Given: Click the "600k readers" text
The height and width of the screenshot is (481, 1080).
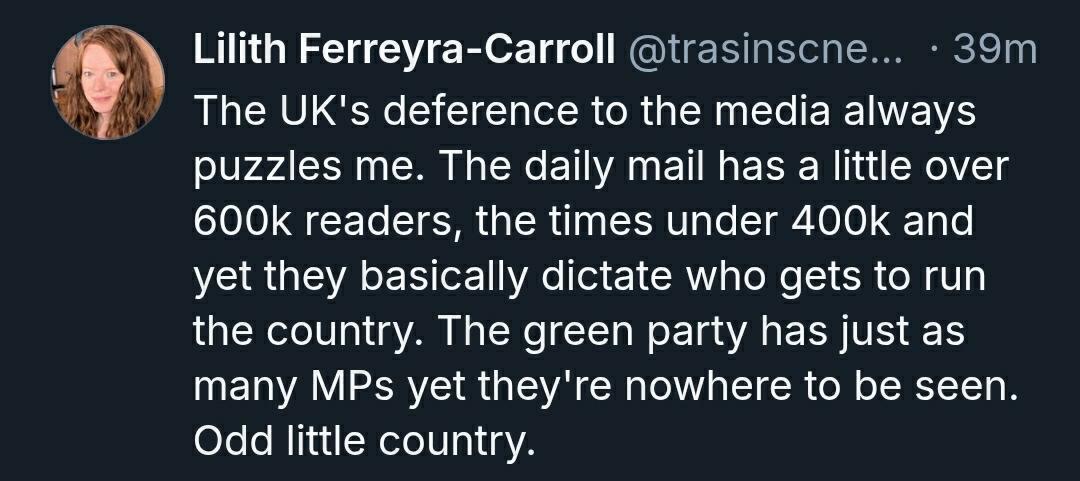Looking at the screenshot, I should click(x=323, y=220).
